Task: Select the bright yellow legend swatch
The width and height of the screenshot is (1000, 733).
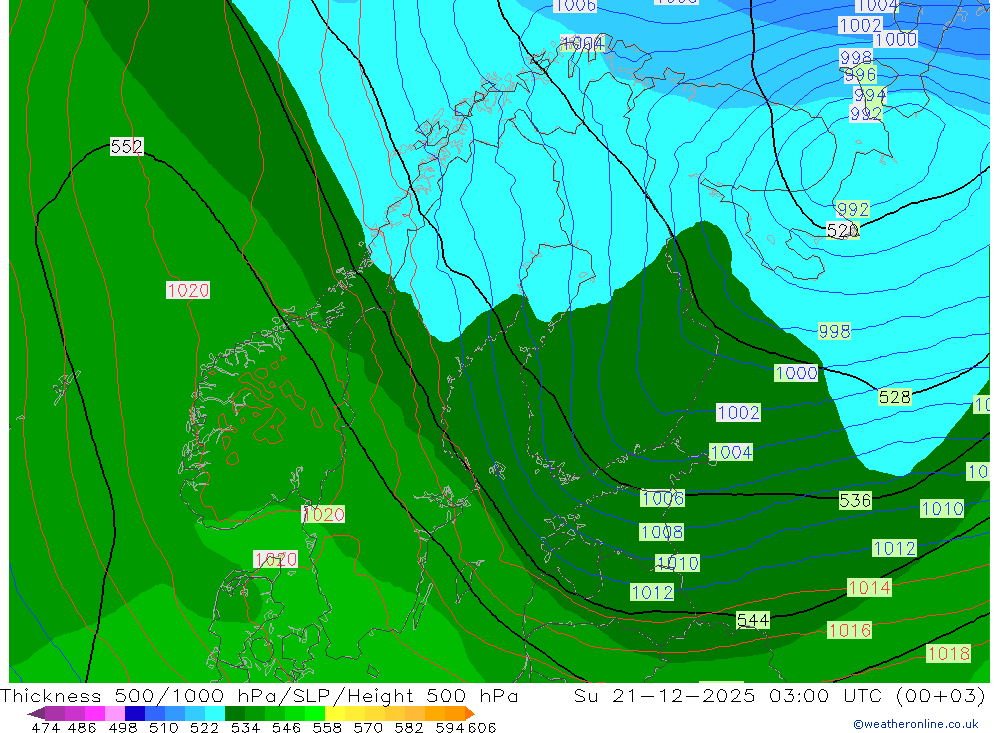Action: (335, 713)
